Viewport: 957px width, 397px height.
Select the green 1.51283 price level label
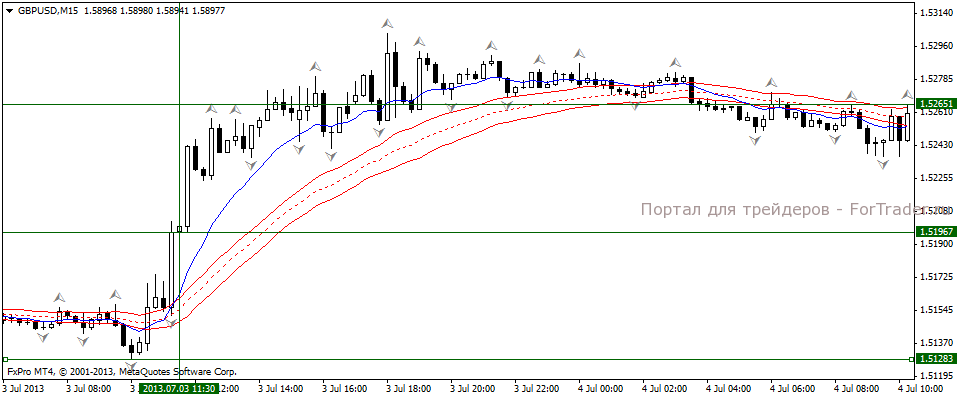(936, 359)
